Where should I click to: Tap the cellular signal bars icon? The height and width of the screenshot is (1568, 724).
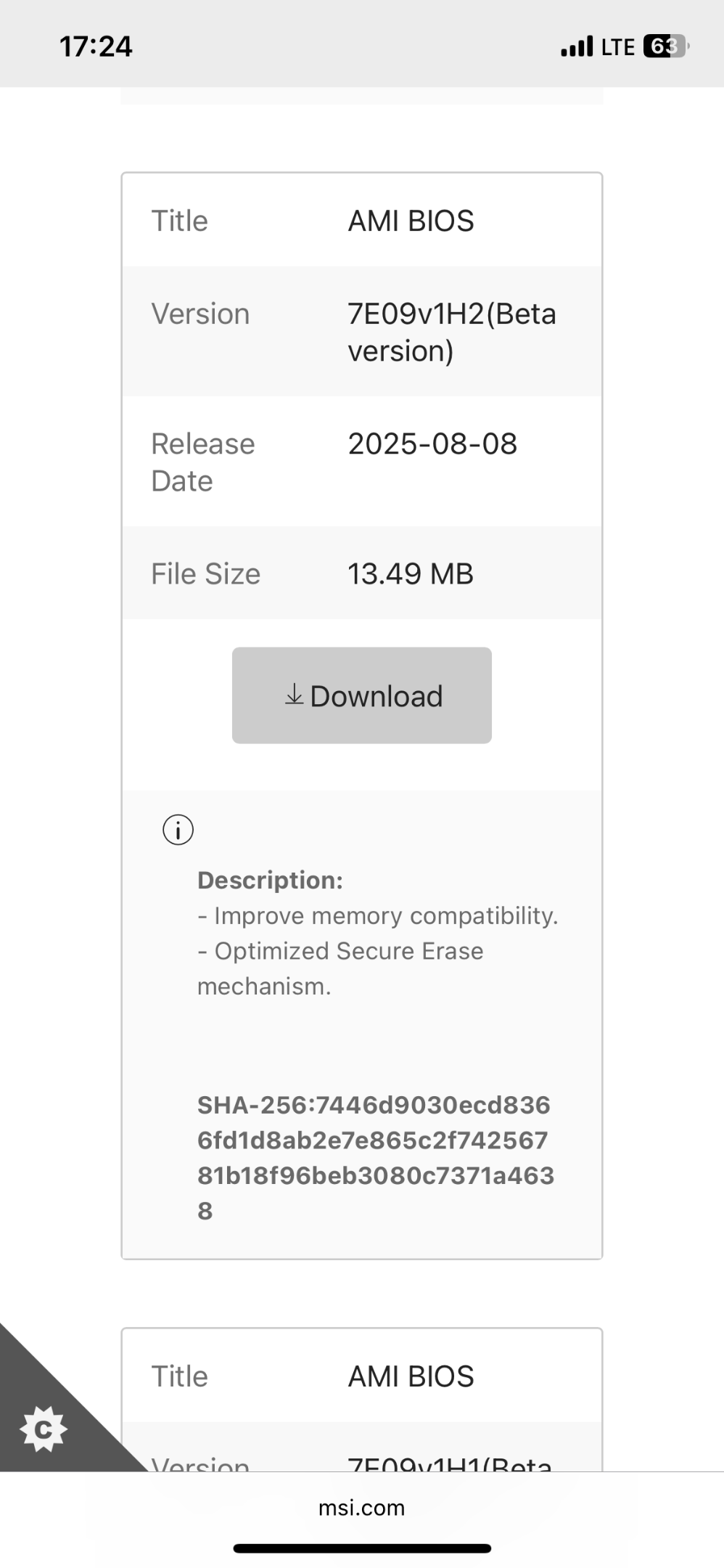[x=577, y=46]
